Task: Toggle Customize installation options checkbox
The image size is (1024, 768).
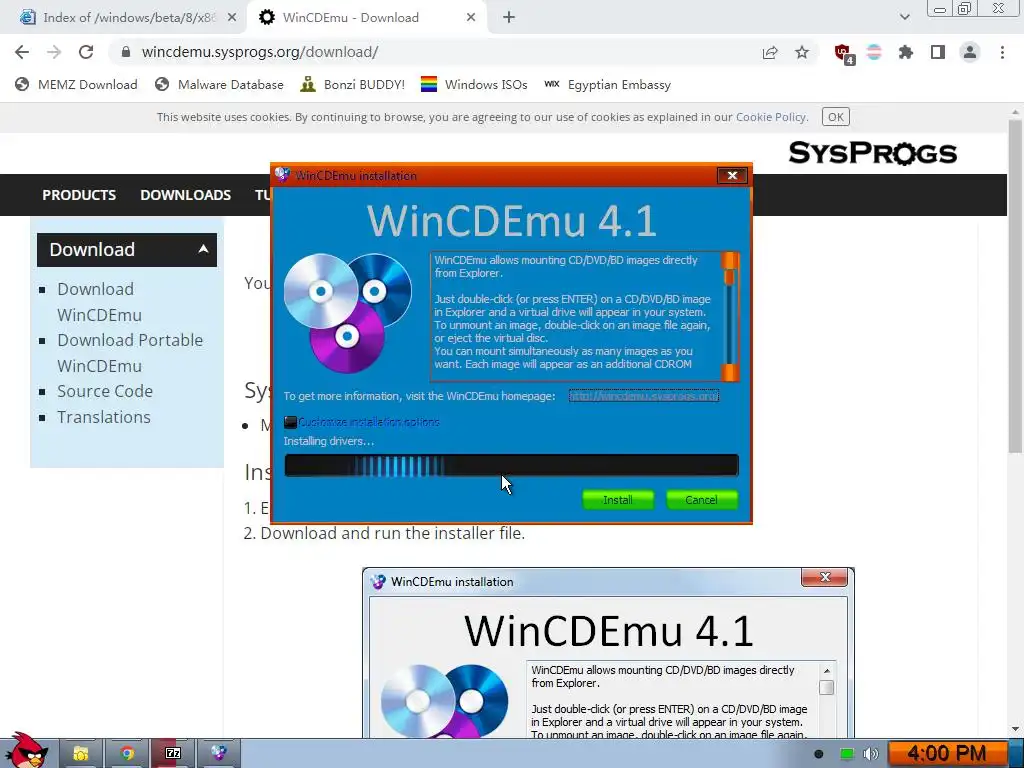Action: [291, 423]
